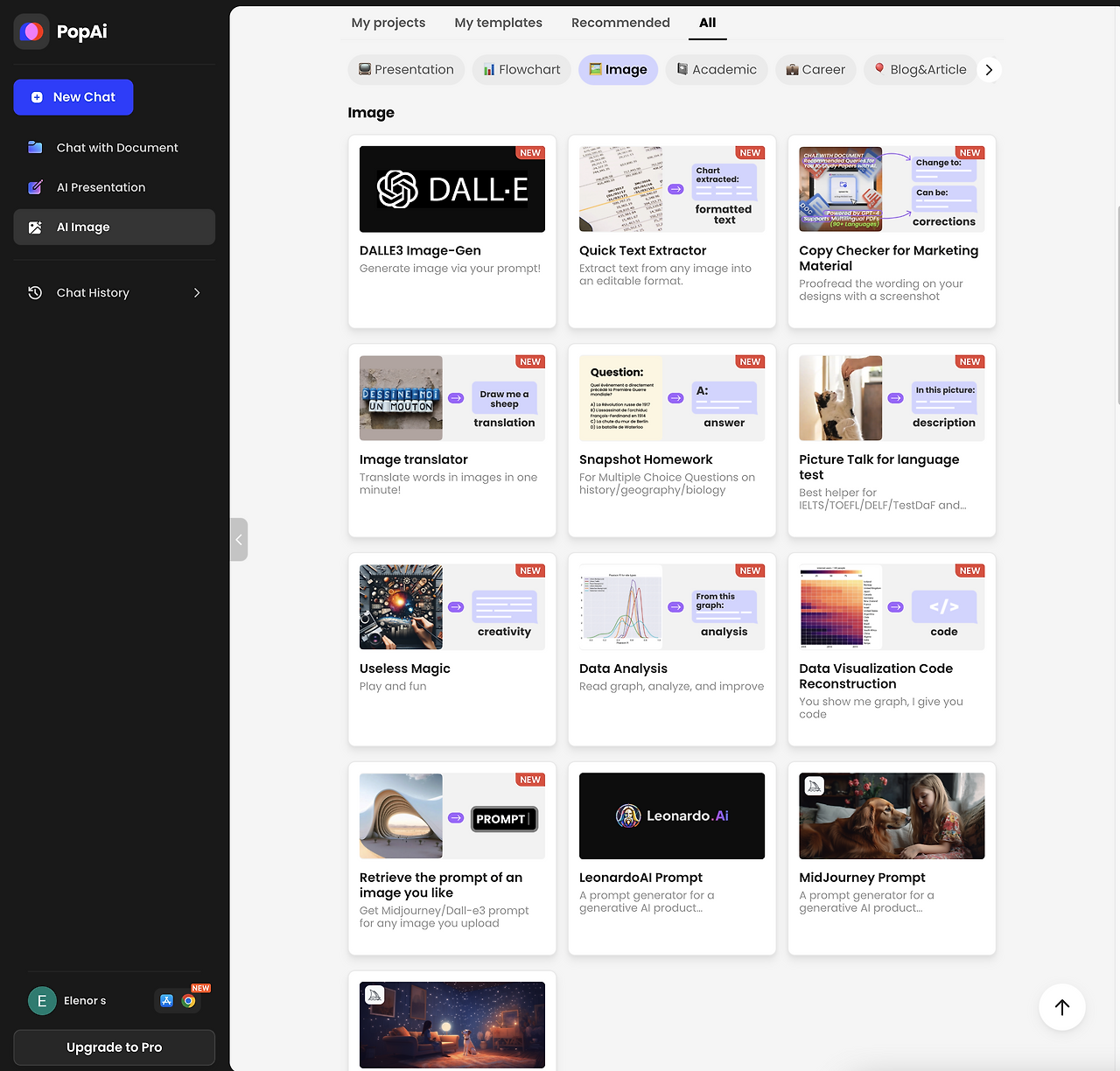Click 'Generate image via your prompt!' description
Image resolution: width=1120 pixels, height=1071 pixels.
(x=450, y=269)
